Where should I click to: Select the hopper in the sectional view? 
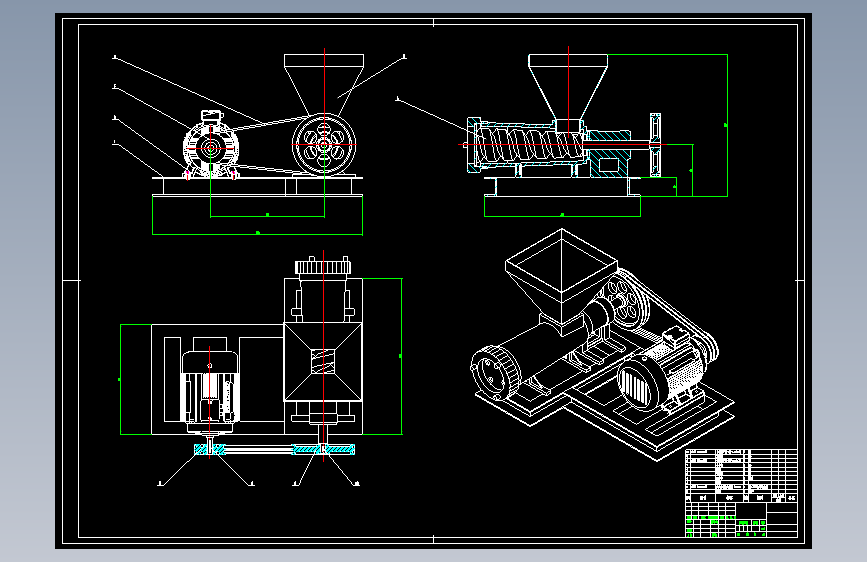coord(568,92)
